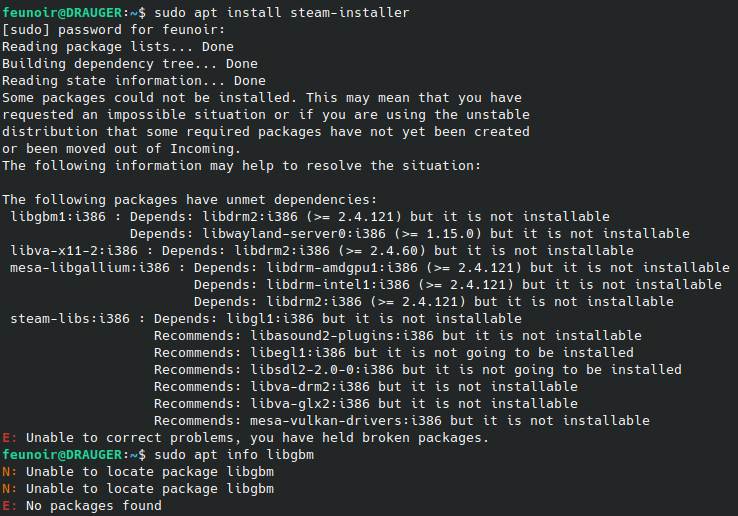The width and height of the screenshot is (738, 516).
Task: Click the 'Reading state information... Done' line
Action: click(x=134, y=81)
